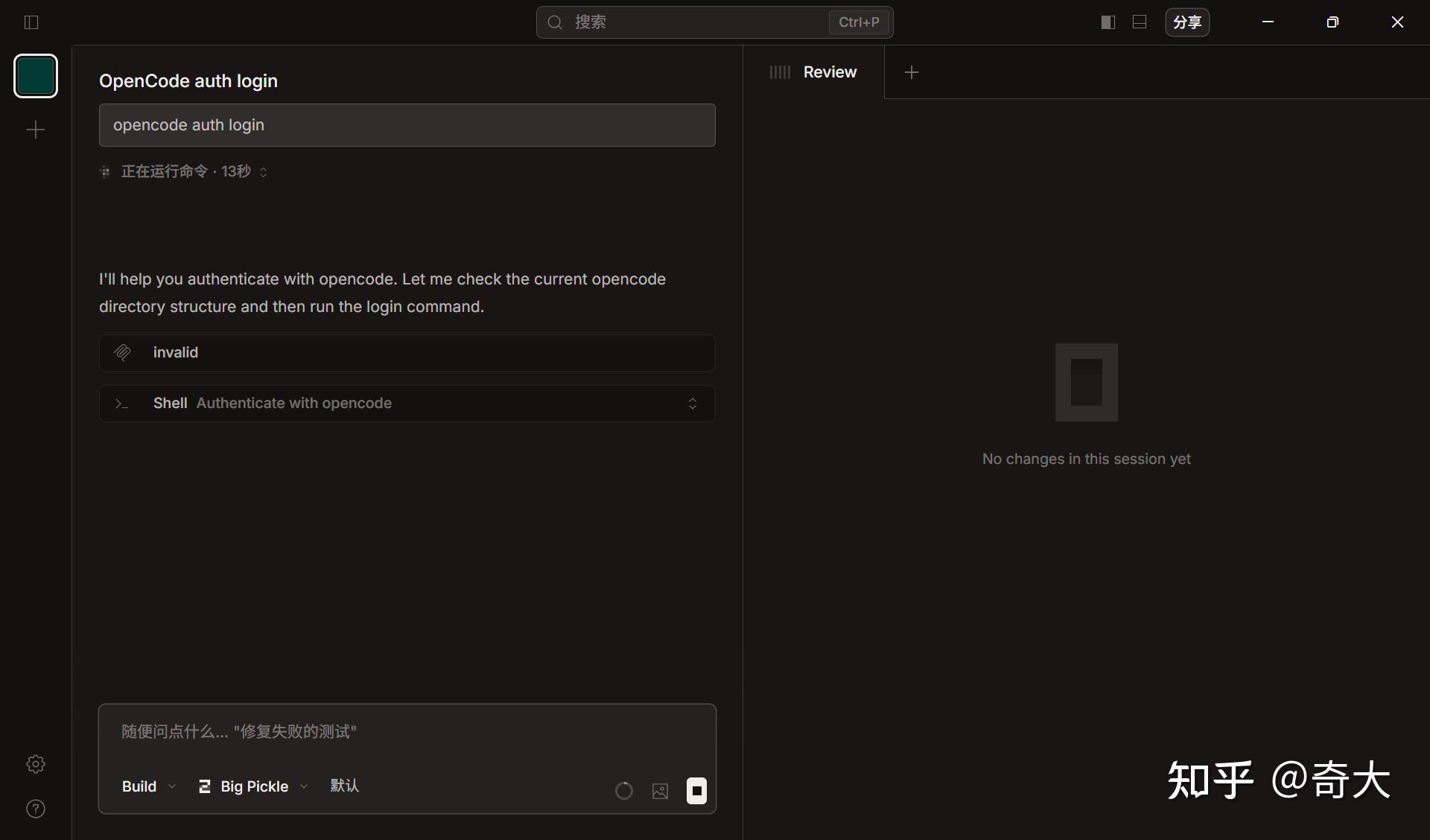Stop the running session with stop icon
This screenshot has height=840, width=1430.
(696, 791)
